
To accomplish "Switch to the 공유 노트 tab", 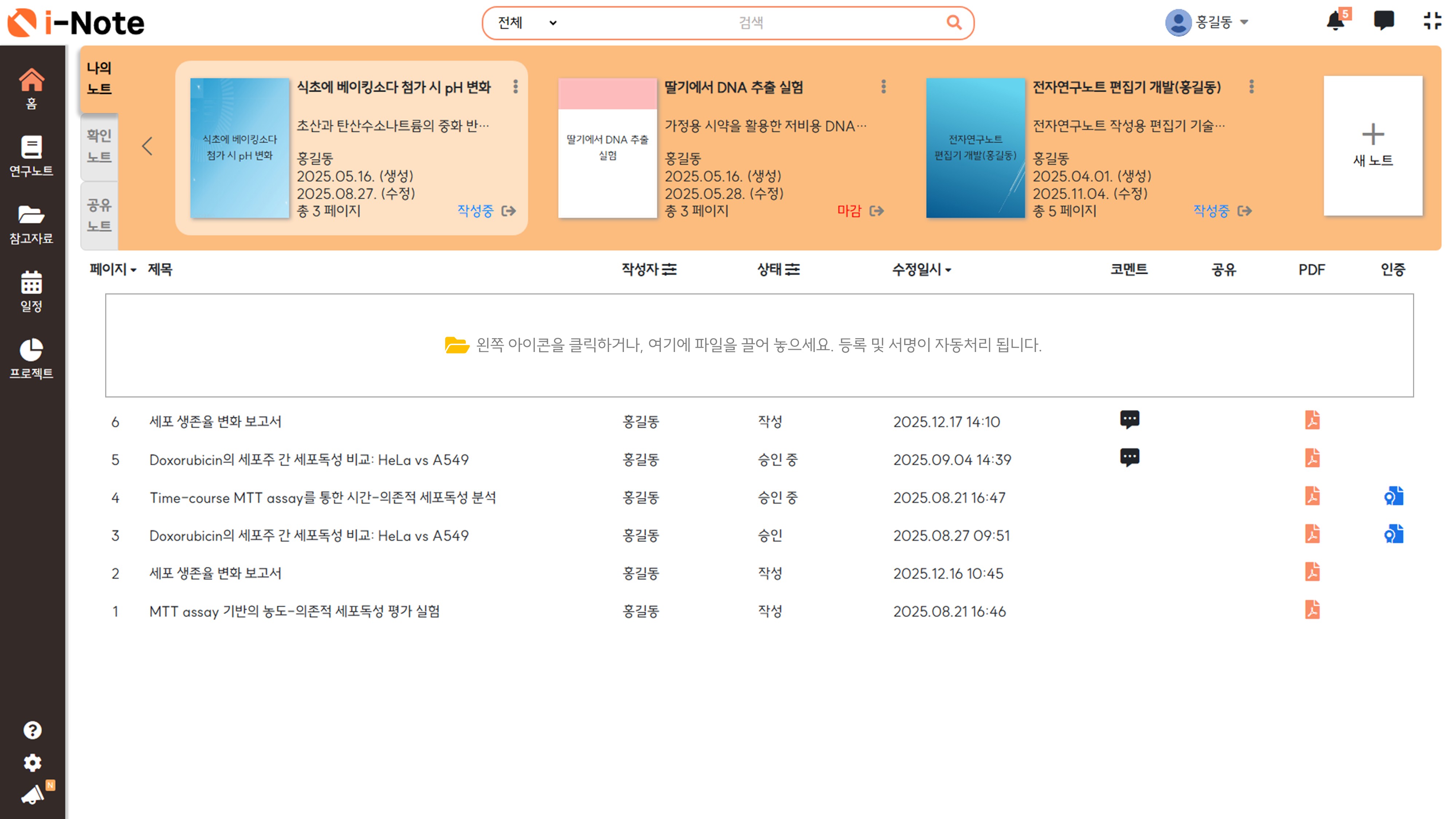I will tap(99, 215).
